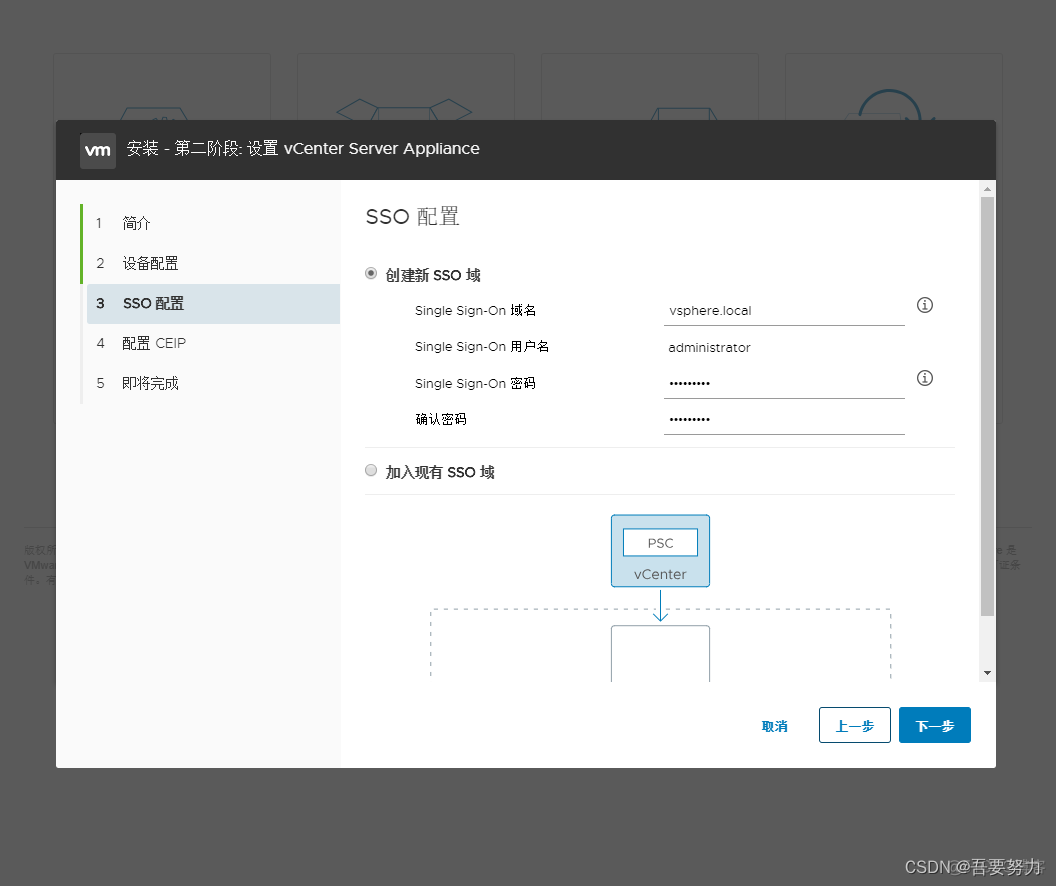Click the vm logo in dialog header
1056x886 pixels.
[98, 150]
